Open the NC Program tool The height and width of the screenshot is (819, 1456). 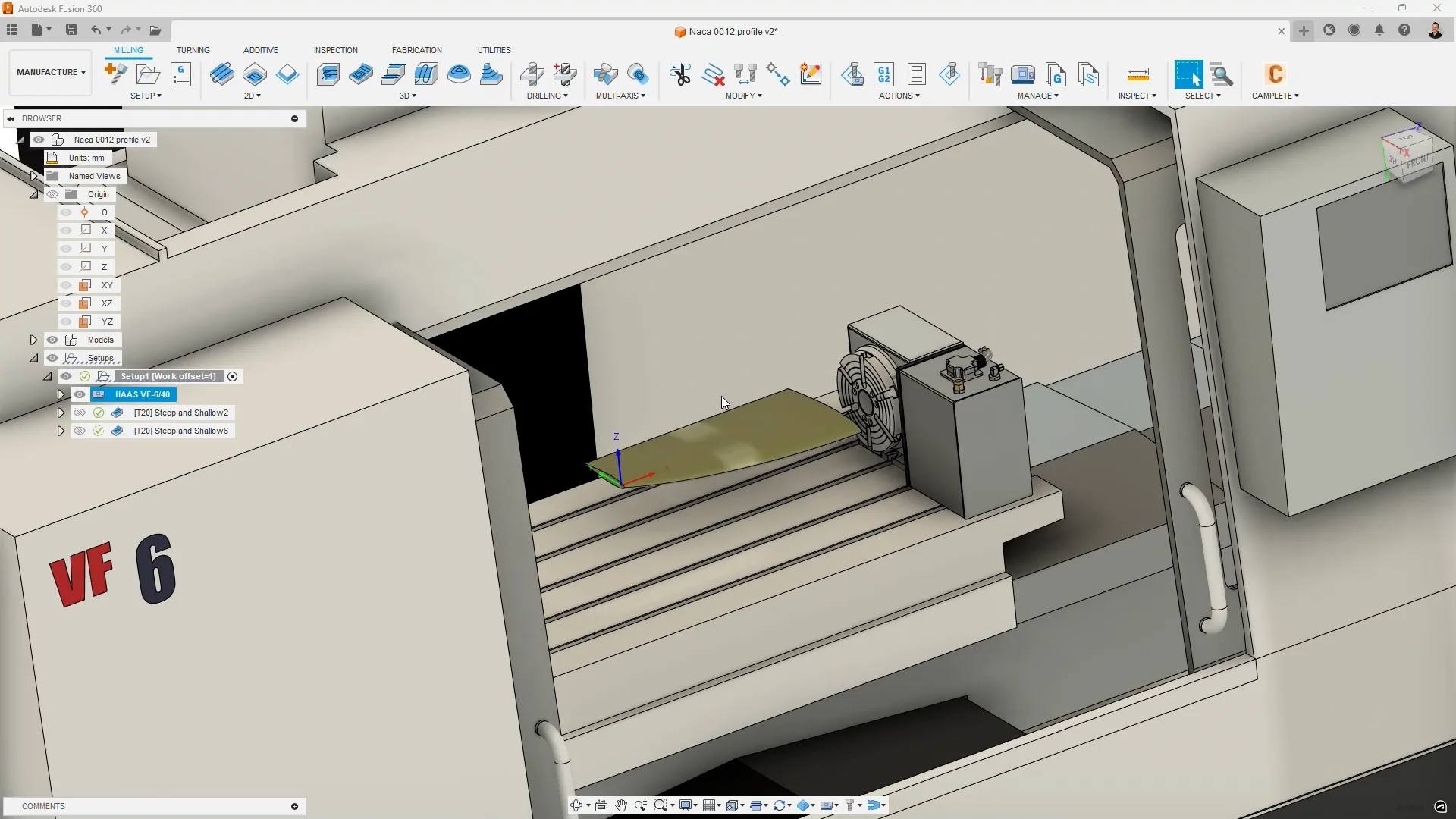(180, 74)
